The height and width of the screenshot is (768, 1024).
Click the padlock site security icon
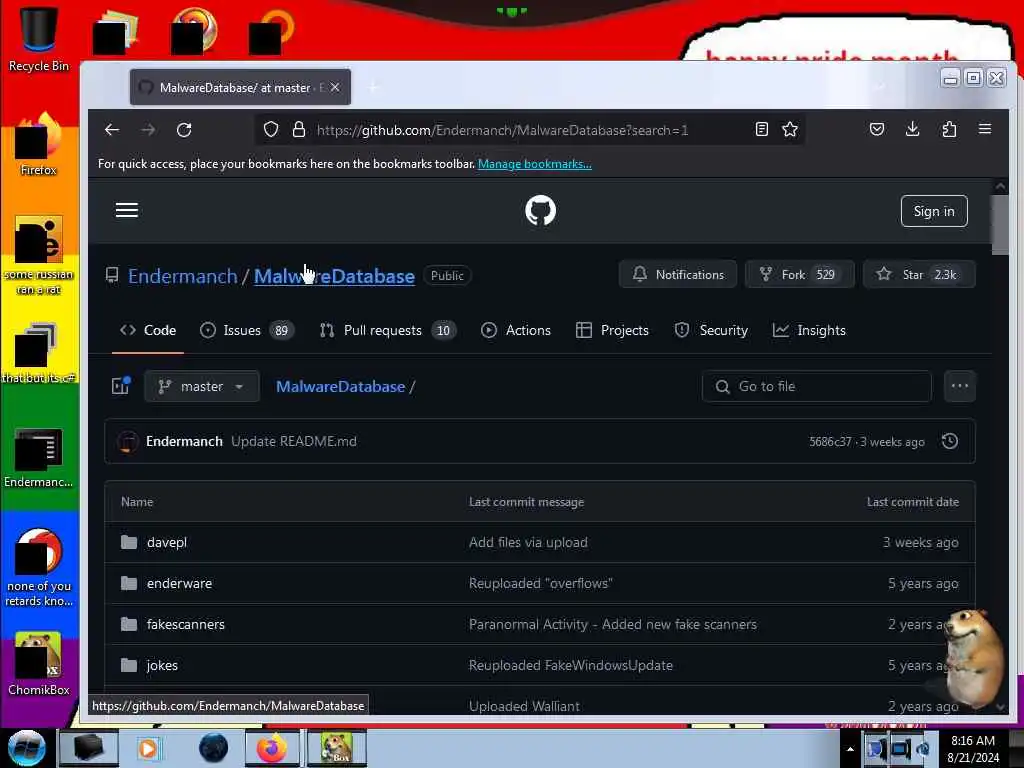pos(299,130)
